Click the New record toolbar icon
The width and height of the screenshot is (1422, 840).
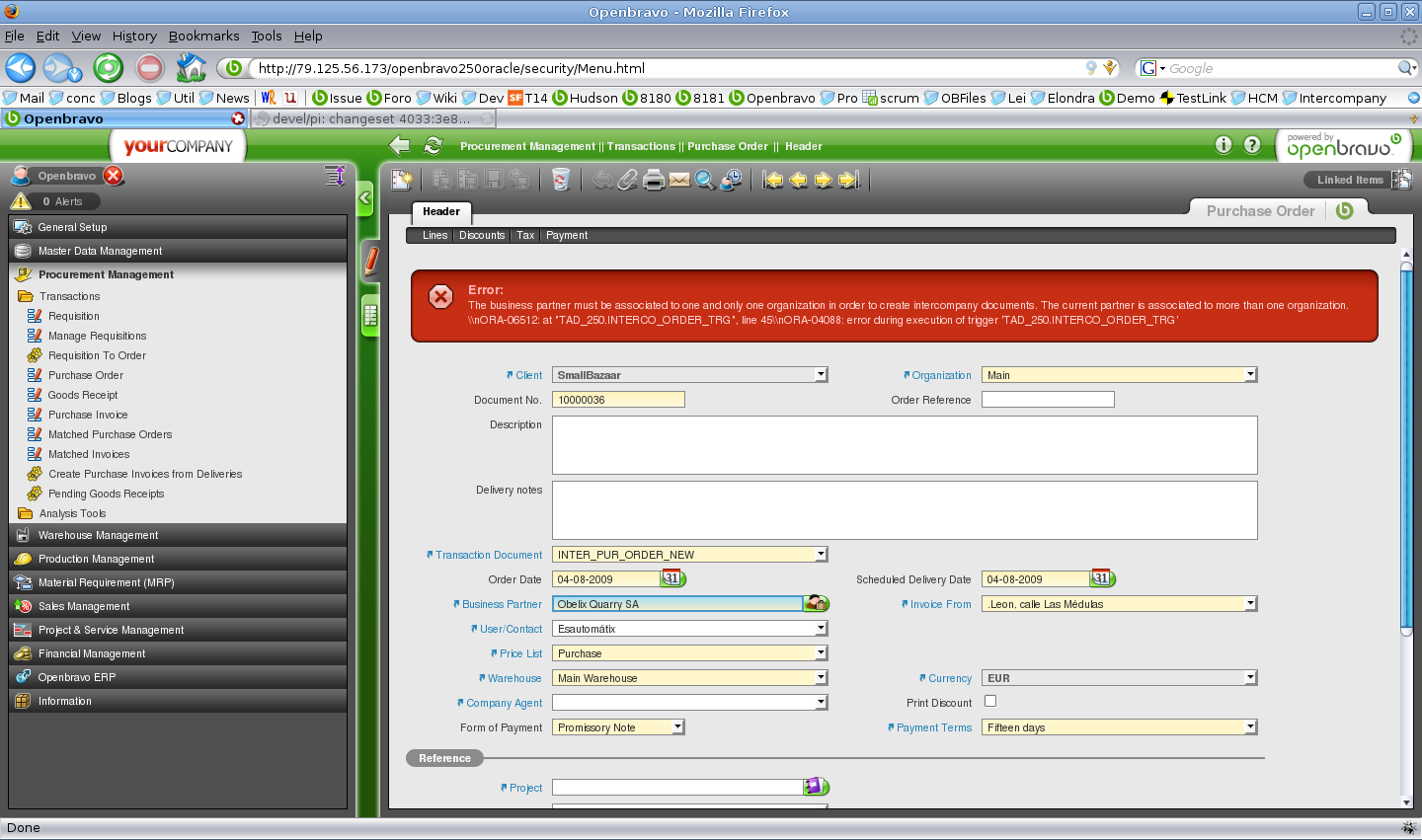click(x=402, y=180)
